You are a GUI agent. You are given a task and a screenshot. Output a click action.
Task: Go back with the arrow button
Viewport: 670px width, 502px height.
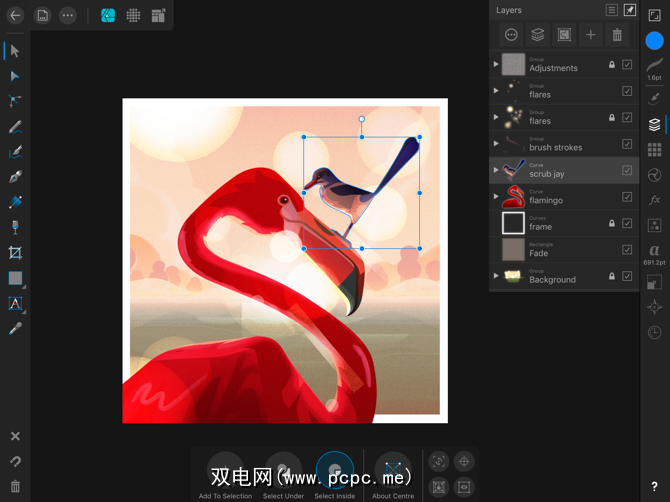click(x=15, y=16)
